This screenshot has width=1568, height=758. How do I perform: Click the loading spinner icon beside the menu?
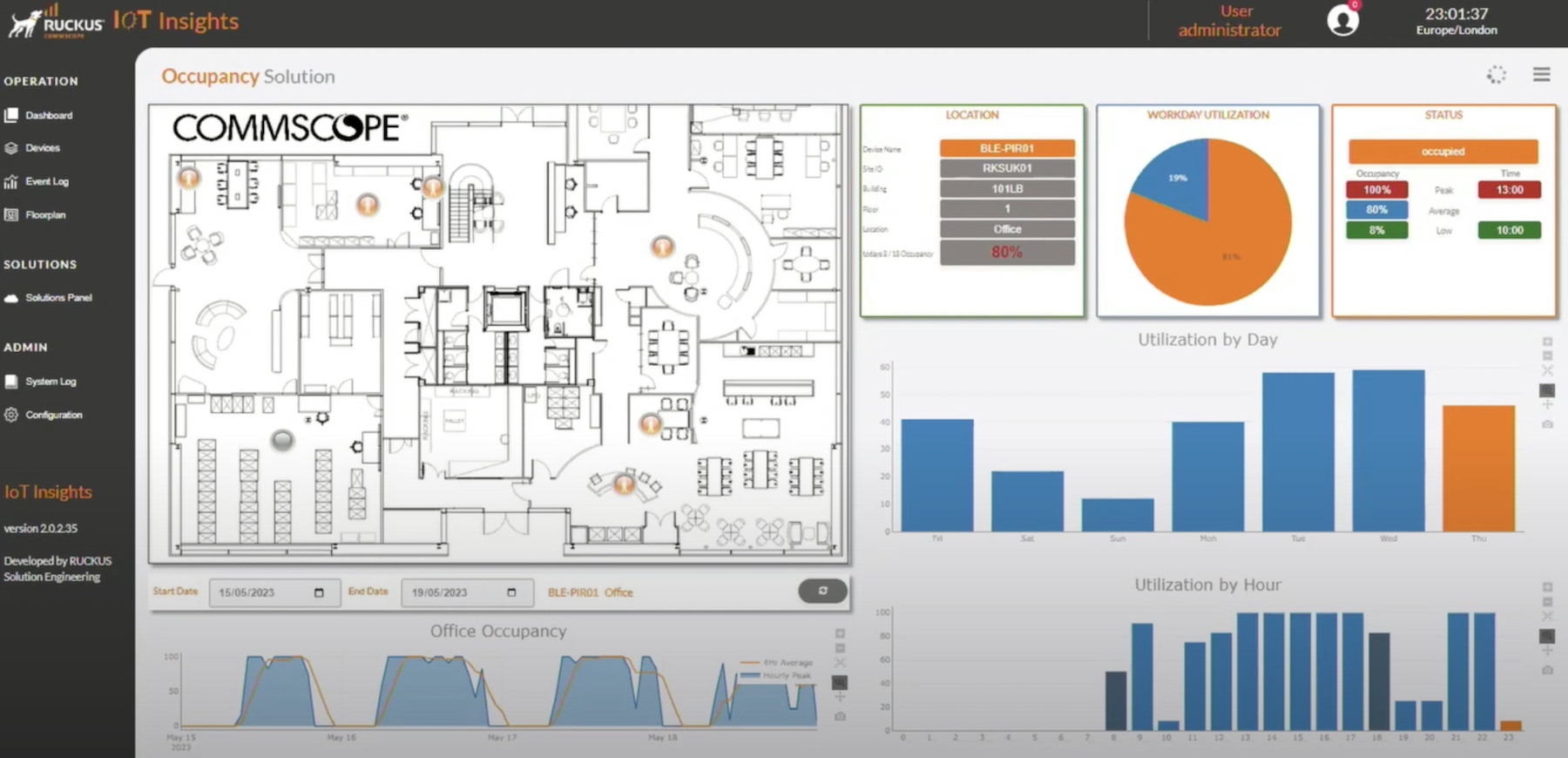(x=1496, y=75)
